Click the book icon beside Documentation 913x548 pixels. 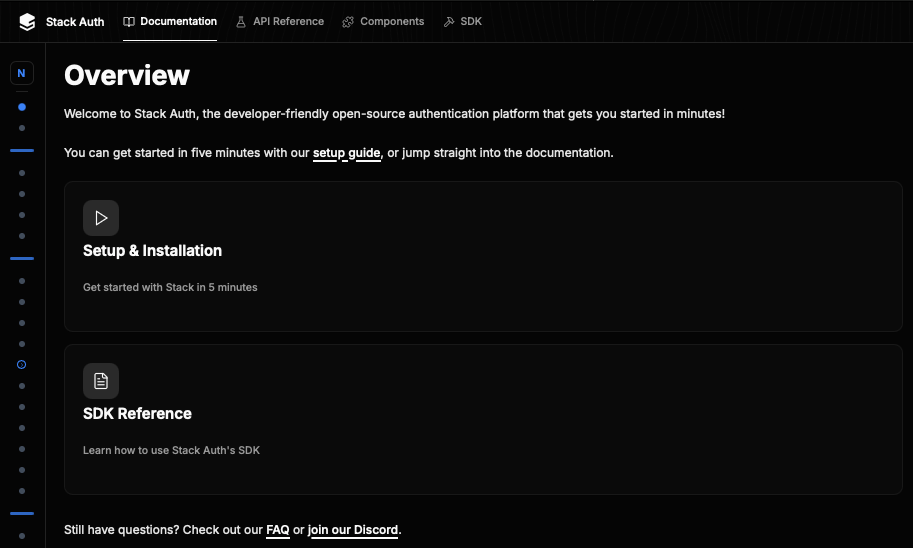(129, 22)
